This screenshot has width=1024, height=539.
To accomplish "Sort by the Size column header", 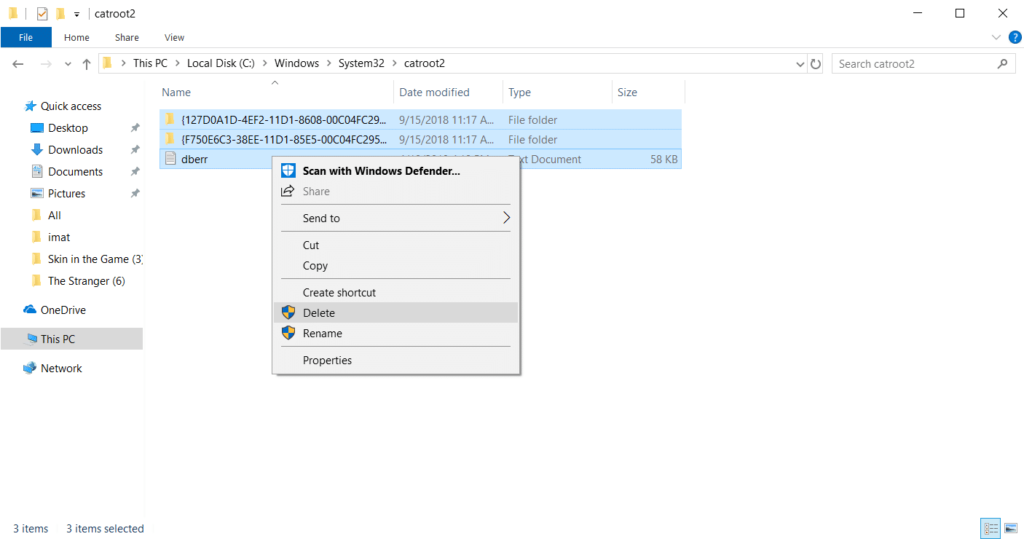I will [627, 92].
